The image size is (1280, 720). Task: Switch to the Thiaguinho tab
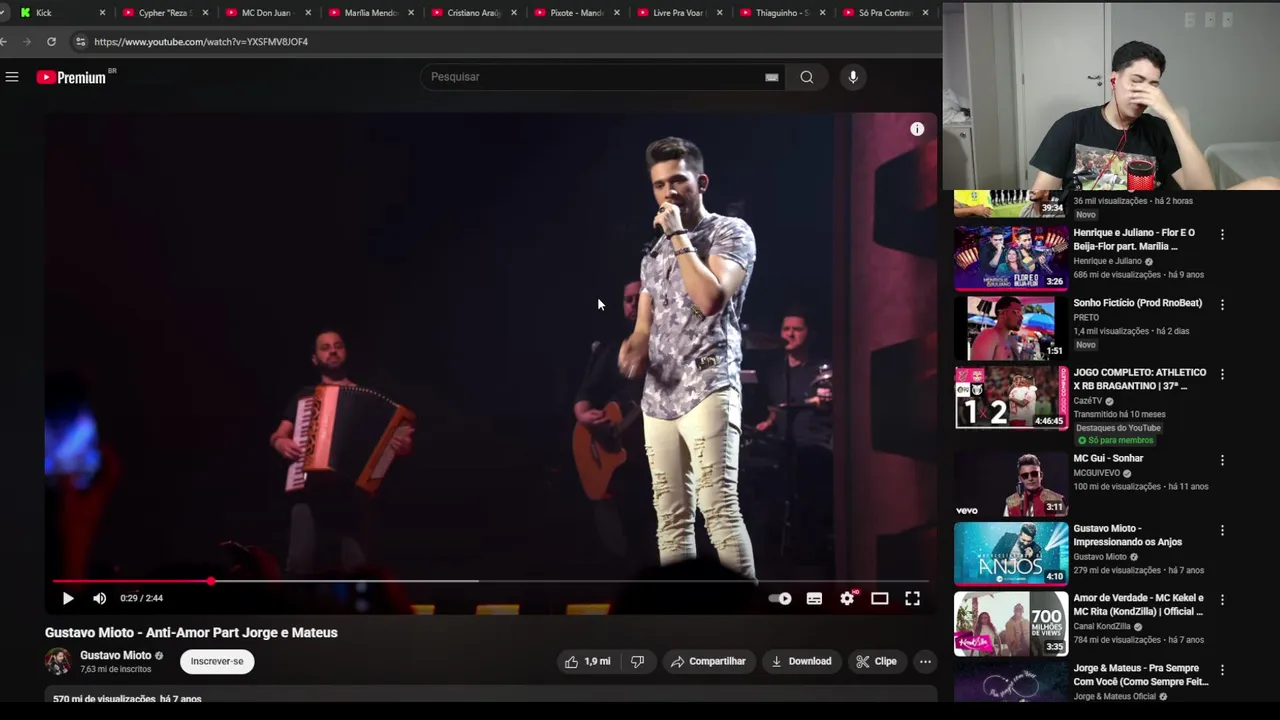coord(782,13)
